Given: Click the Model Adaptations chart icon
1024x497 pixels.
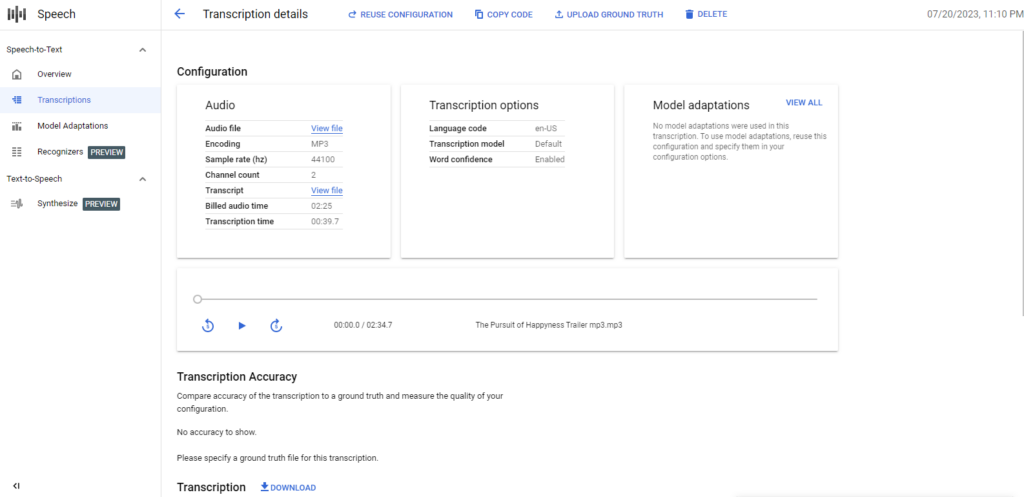Looking at the screenshot, I should point(17,126).
